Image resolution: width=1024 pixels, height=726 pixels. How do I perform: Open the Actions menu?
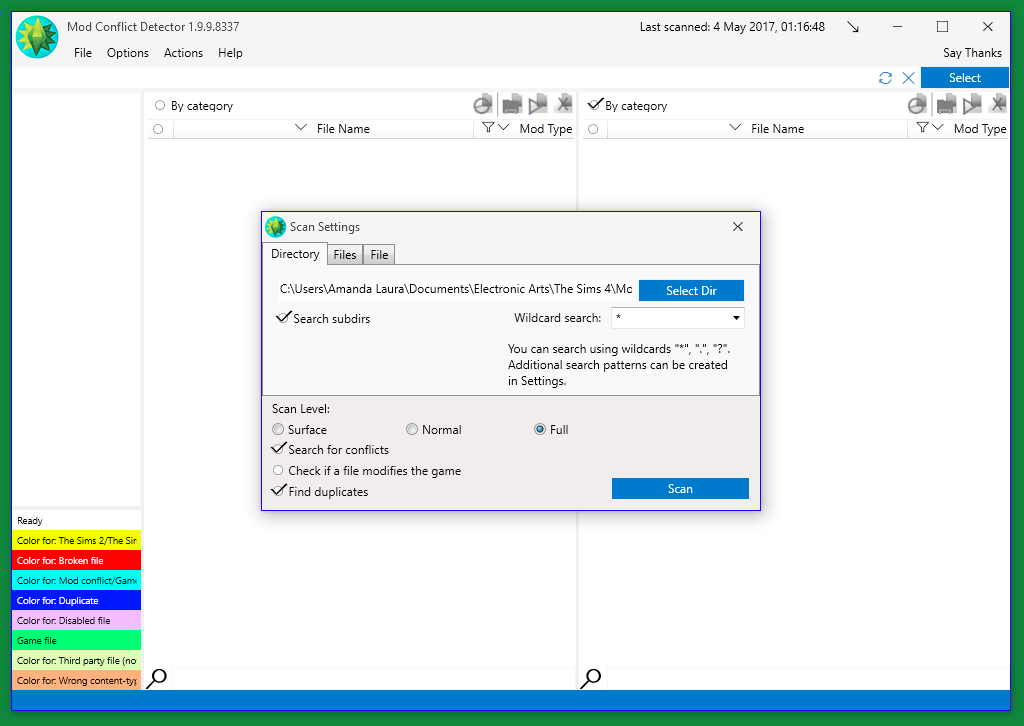(x=184, y=53)
